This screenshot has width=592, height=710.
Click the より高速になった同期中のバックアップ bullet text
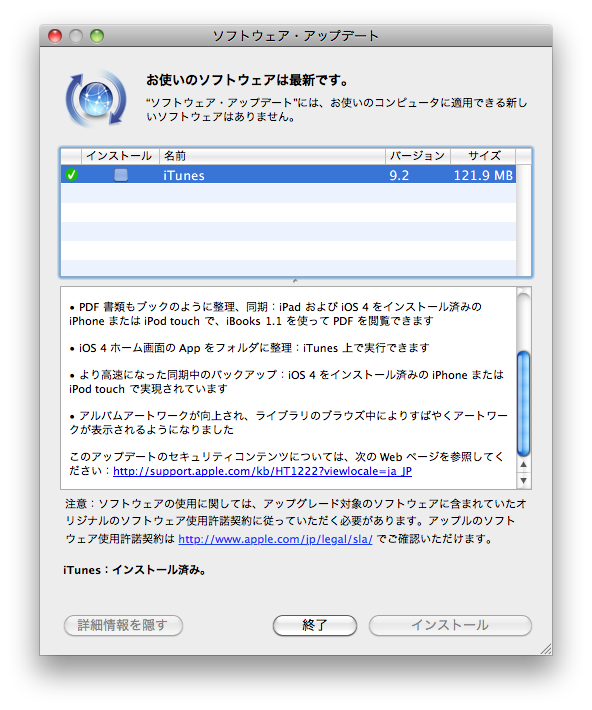(286, 382)
